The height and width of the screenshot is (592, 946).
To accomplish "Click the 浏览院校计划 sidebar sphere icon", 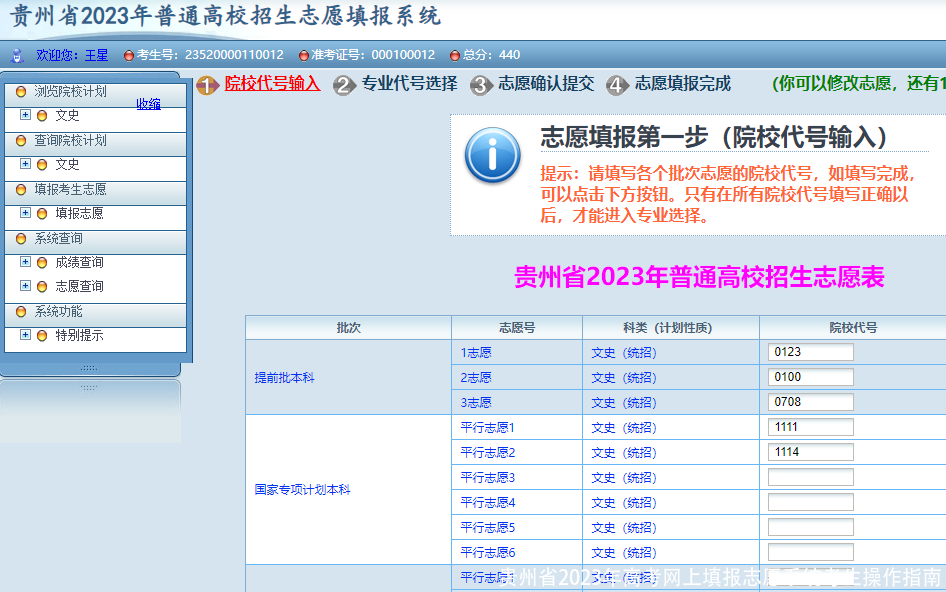I will [20, 91].
